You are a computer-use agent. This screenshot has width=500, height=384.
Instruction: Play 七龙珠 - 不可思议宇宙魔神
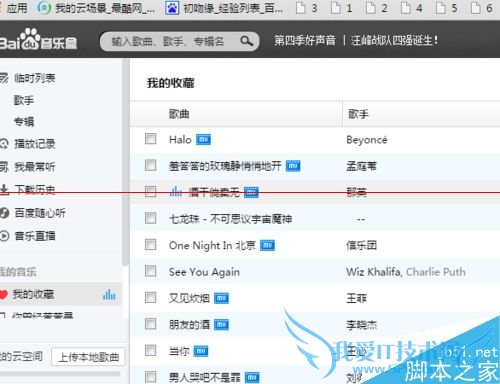point(230,219)
